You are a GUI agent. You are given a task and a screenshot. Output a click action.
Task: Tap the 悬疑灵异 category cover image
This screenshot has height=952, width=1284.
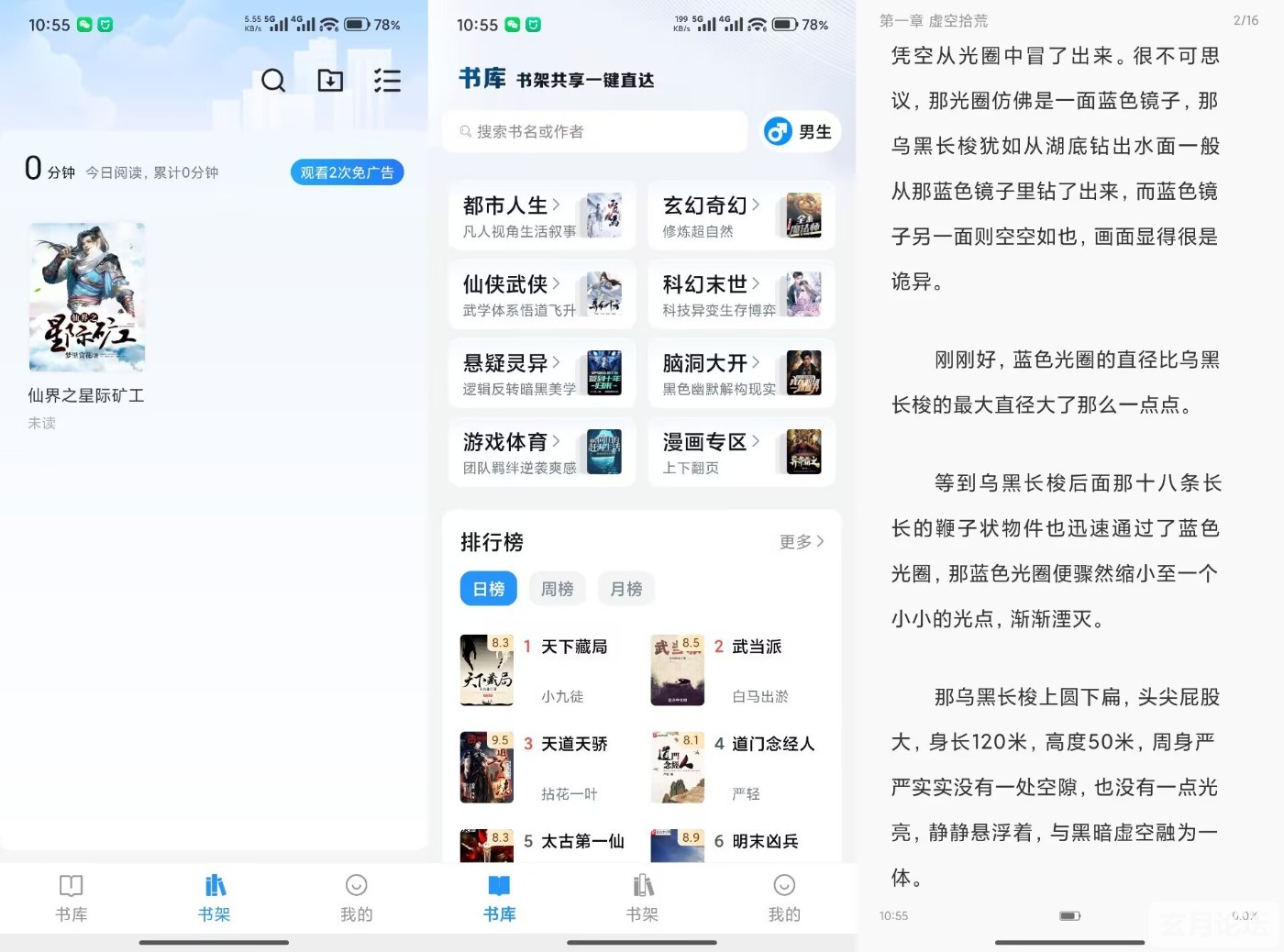tap(604, 373)
